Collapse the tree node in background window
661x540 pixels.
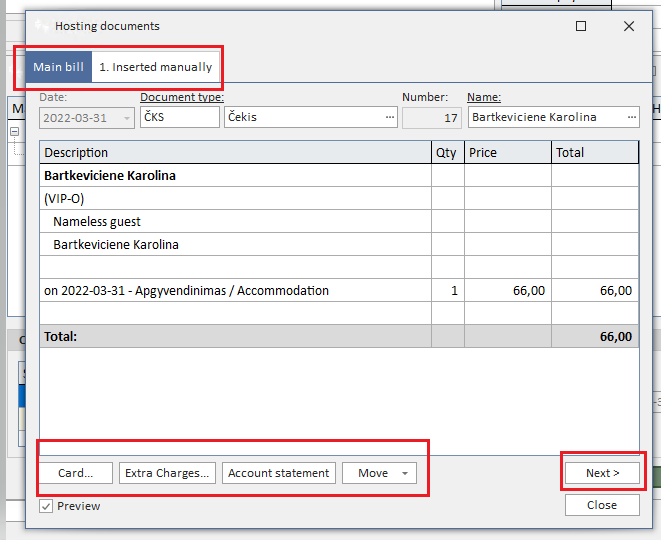click(14, 132)
